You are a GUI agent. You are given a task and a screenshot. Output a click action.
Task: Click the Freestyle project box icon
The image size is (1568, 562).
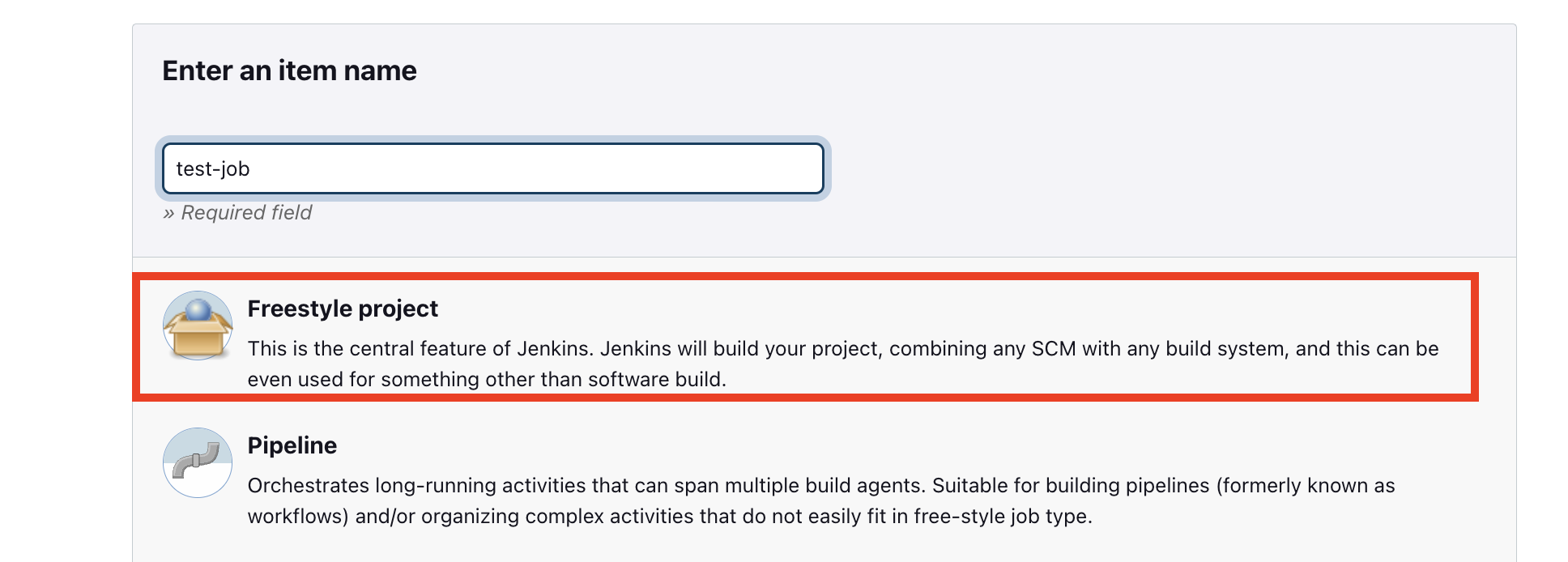pos(198,326)
